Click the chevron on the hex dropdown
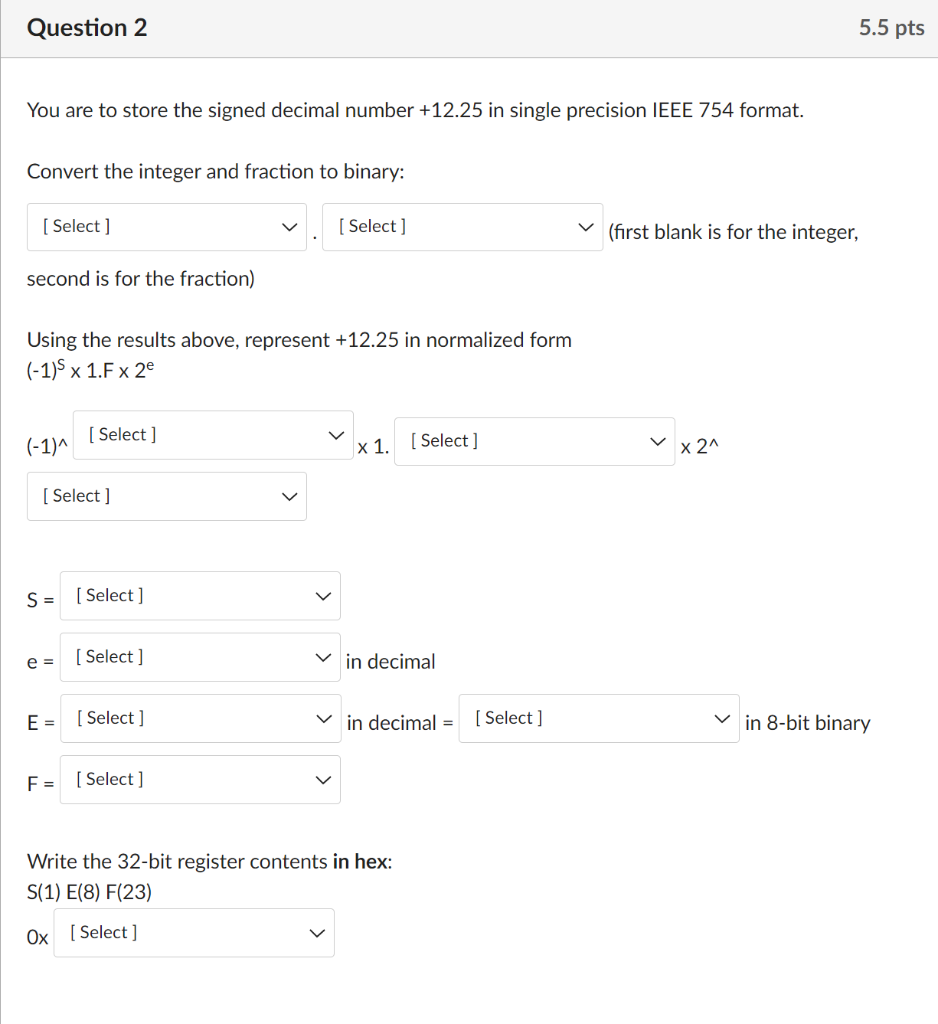The image size is (938, 1024). point(316,932)
